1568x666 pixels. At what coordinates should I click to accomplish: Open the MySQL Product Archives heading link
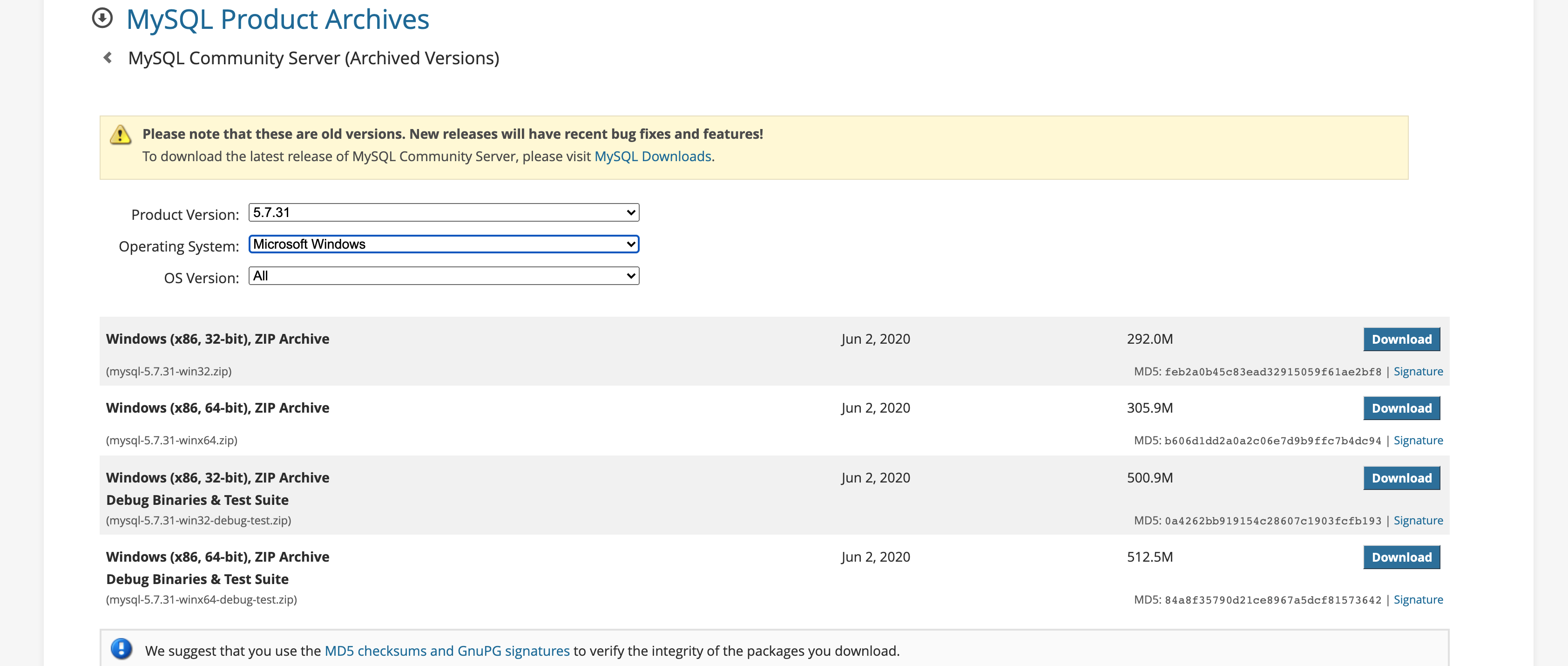click(277, 20)
